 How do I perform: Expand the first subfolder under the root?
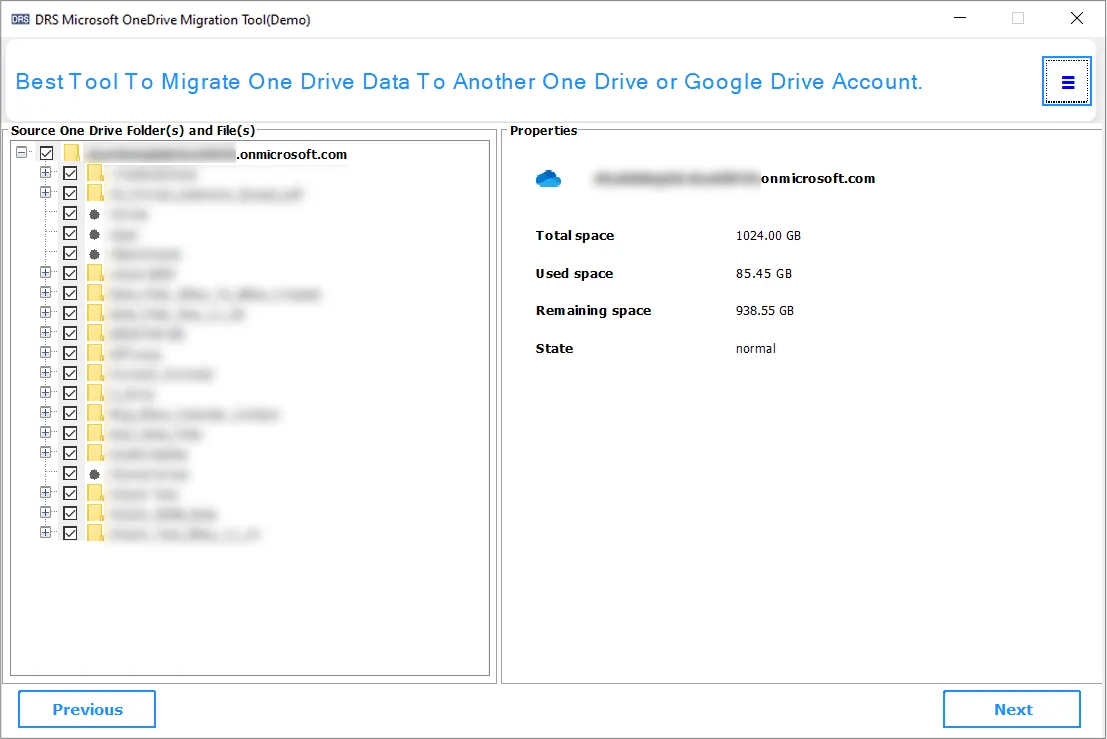pyautogui.click(x=45, y=173)
